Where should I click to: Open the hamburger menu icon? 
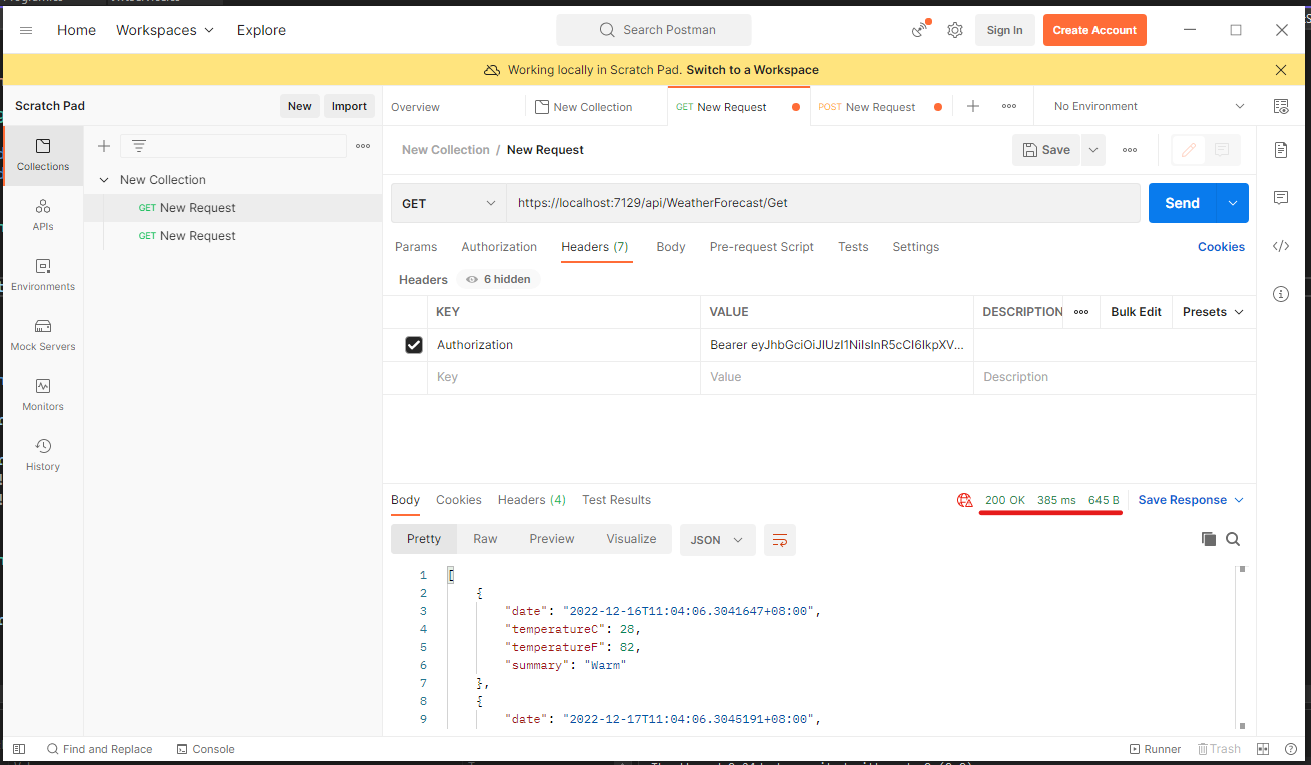[26, 30]
